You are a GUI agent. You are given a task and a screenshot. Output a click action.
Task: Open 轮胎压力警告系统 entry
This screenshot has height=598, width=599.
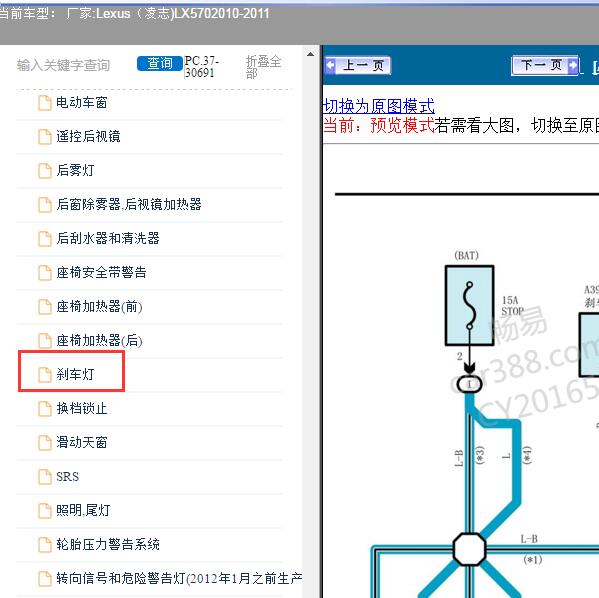[x=108, y=545]
